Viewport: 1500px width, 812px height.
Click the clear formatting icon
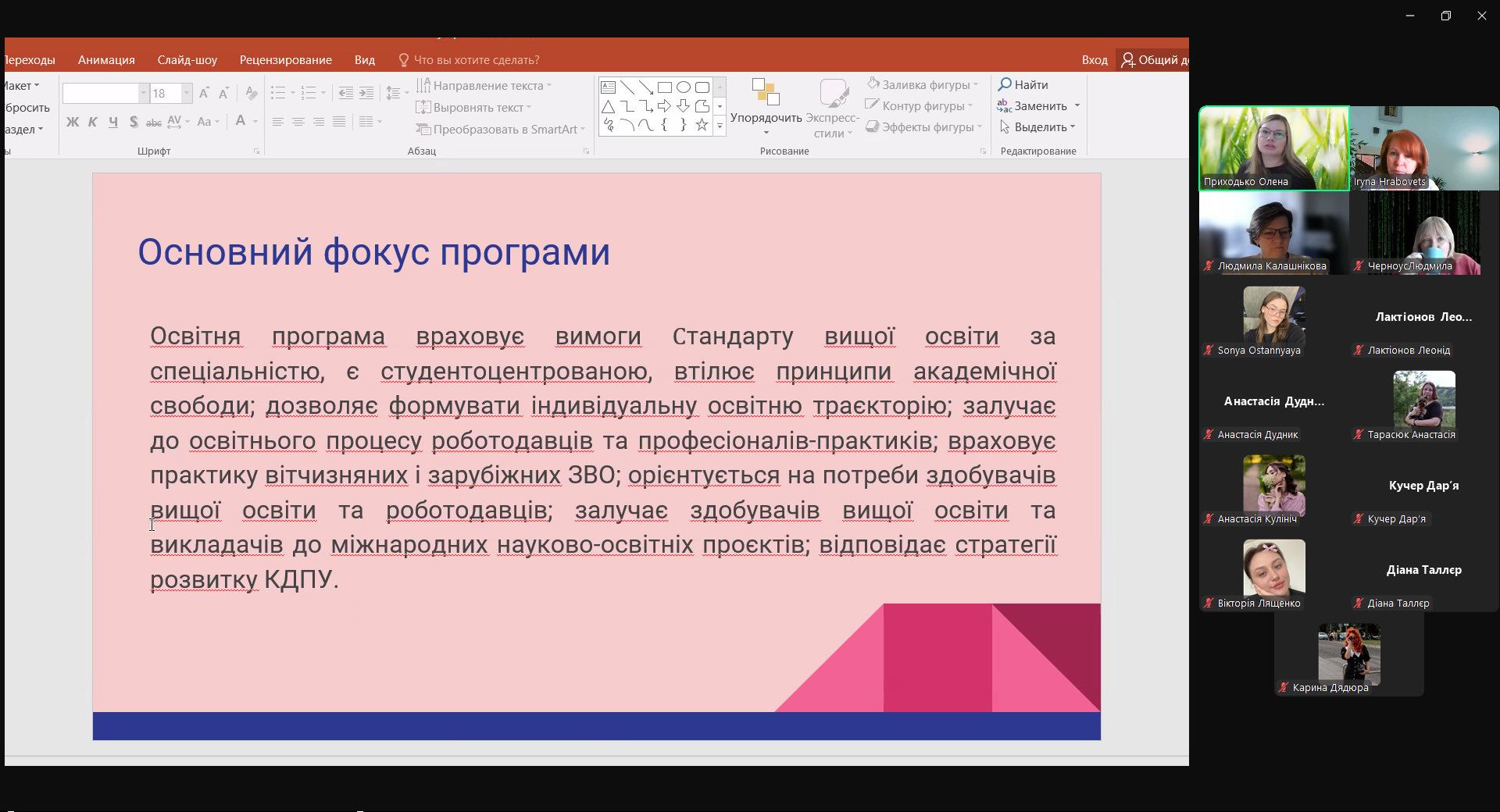251,94
